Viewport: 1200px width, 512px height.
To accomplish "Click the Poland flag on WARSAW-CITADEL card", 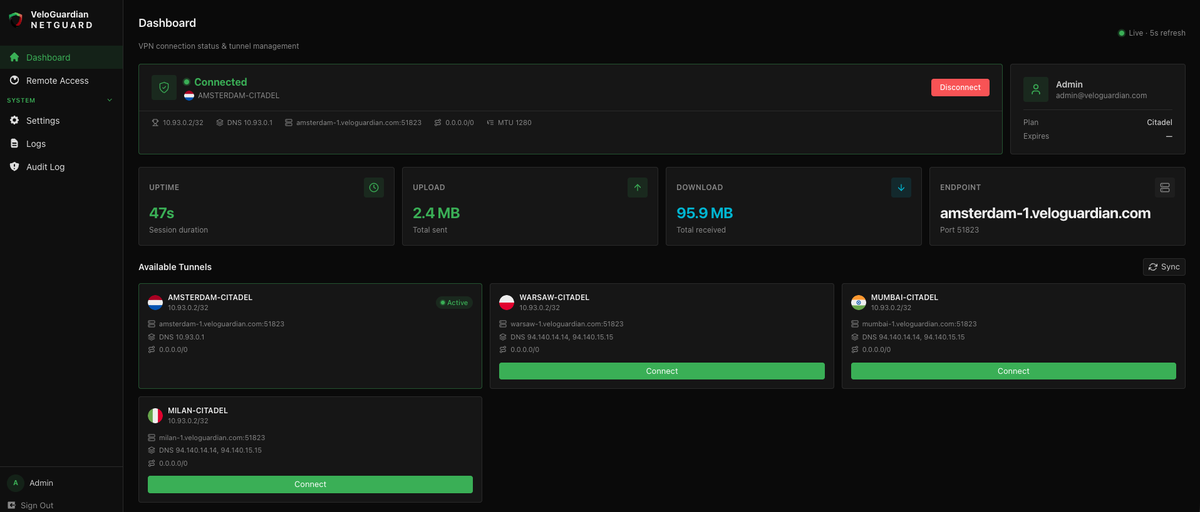I will pos(506,302).
